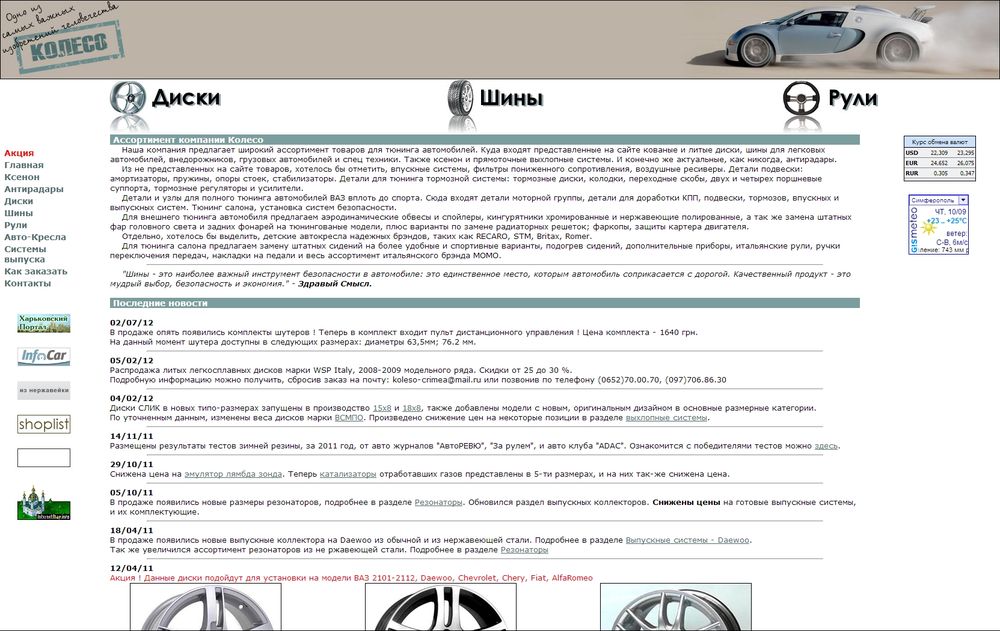Open Системы выпуска section
This screenshot has width=1000, height=631.
(26, 254)
